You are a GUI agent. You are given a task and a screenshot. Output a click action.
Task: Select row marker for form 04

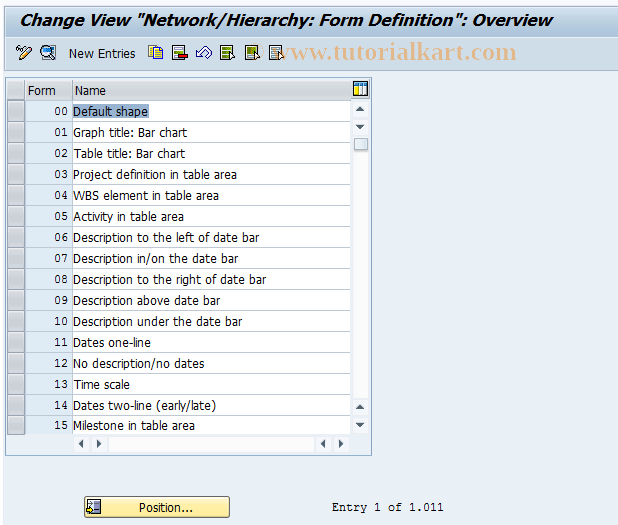click(16, 195)
